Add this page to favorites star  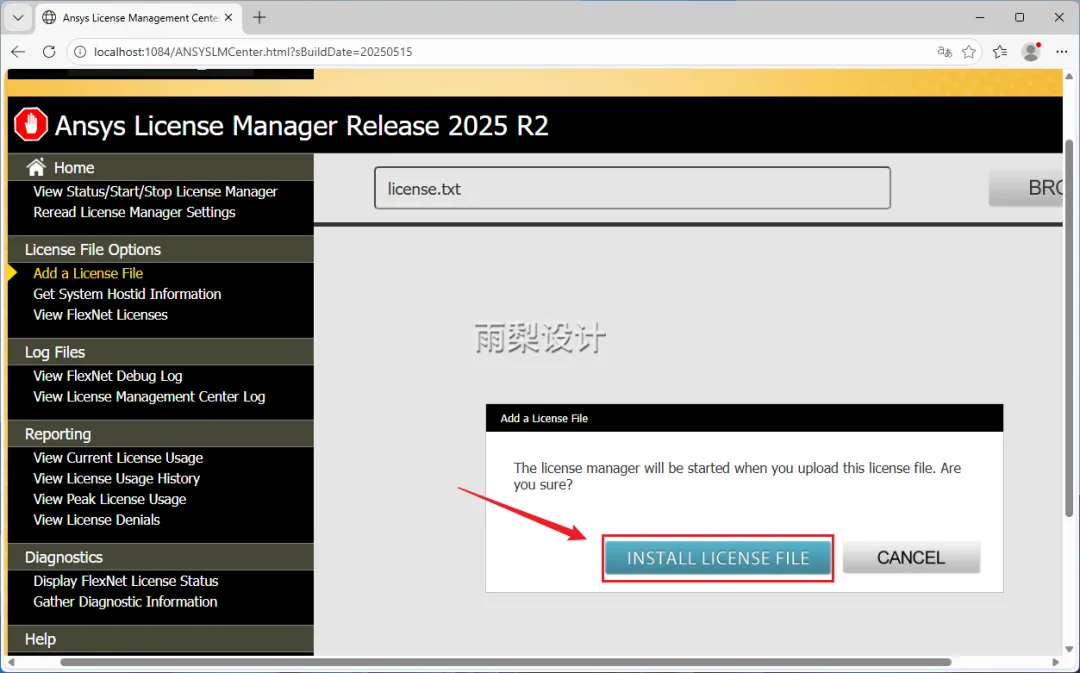969,52
